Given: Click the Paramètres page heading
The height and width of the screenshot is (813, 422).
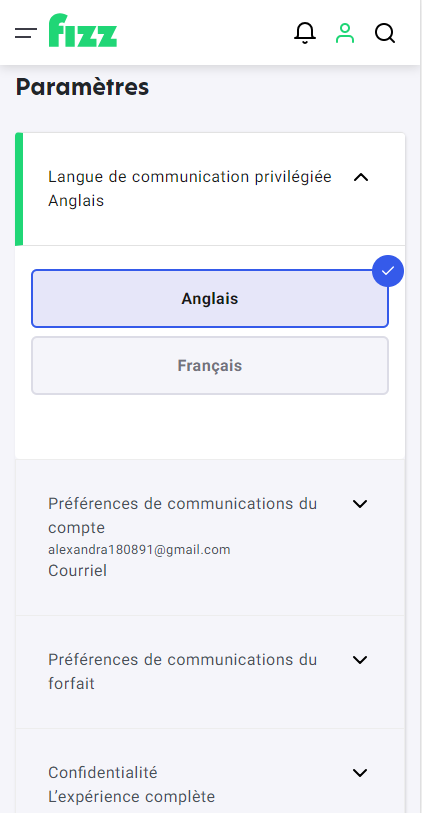Looking at the screenshot, I should pos(82,87).
